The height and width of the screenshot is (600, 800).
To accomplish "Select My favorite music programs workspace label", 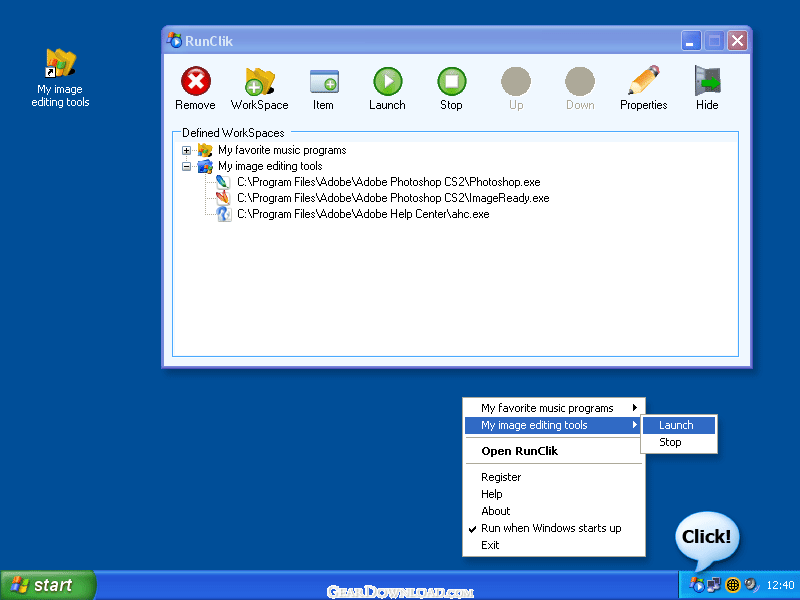I will pyautogui.click(x=282, y=150).
